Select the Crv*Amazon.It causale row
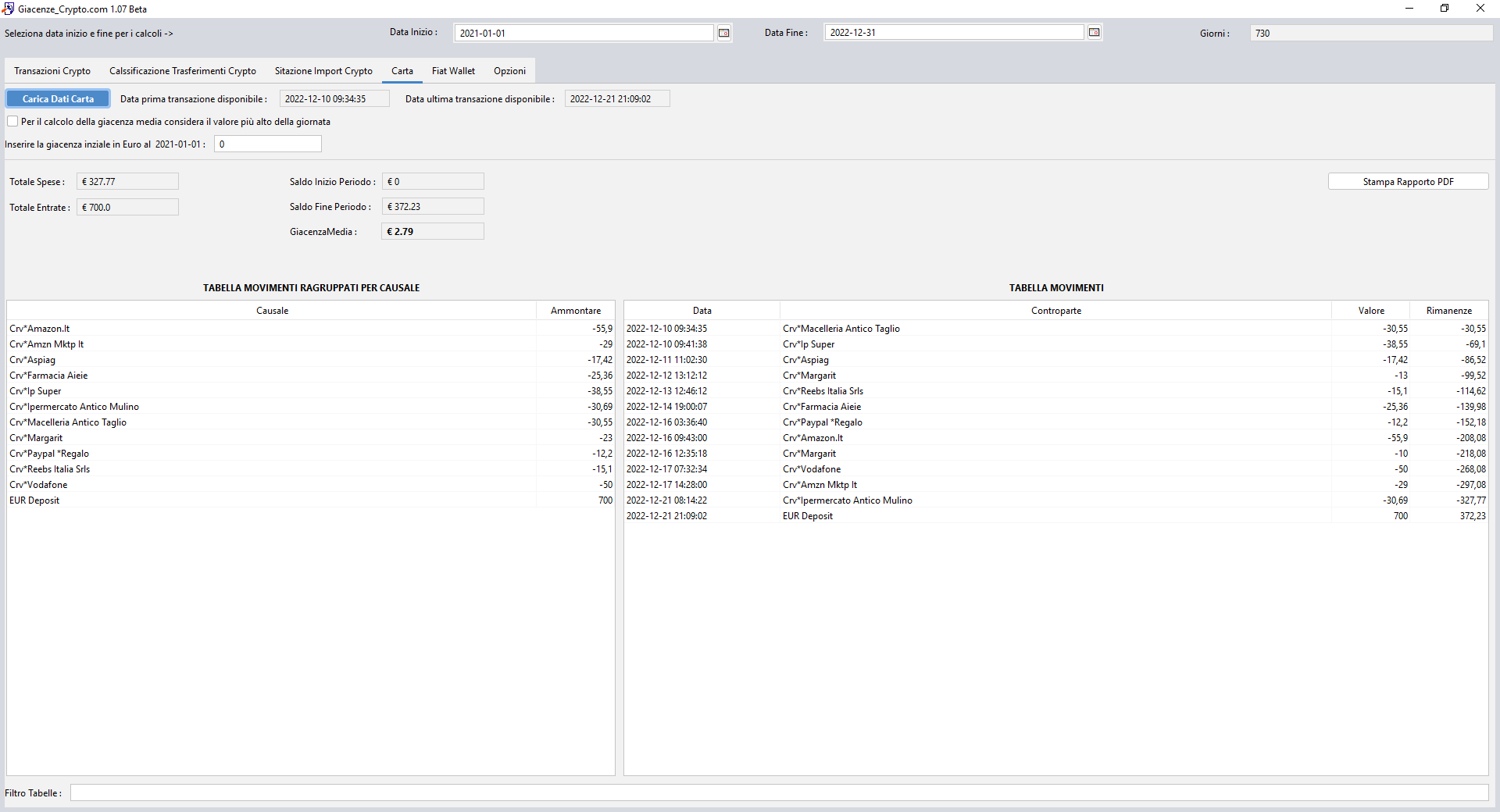 (234, 328)
